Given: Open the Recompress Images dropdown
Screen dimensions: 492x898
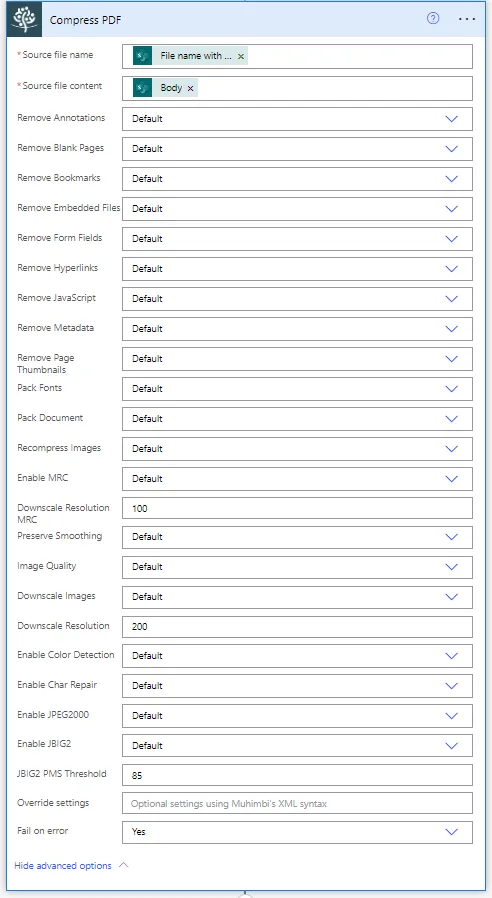Looking at the screenshot, I should [x=297, y=448].
